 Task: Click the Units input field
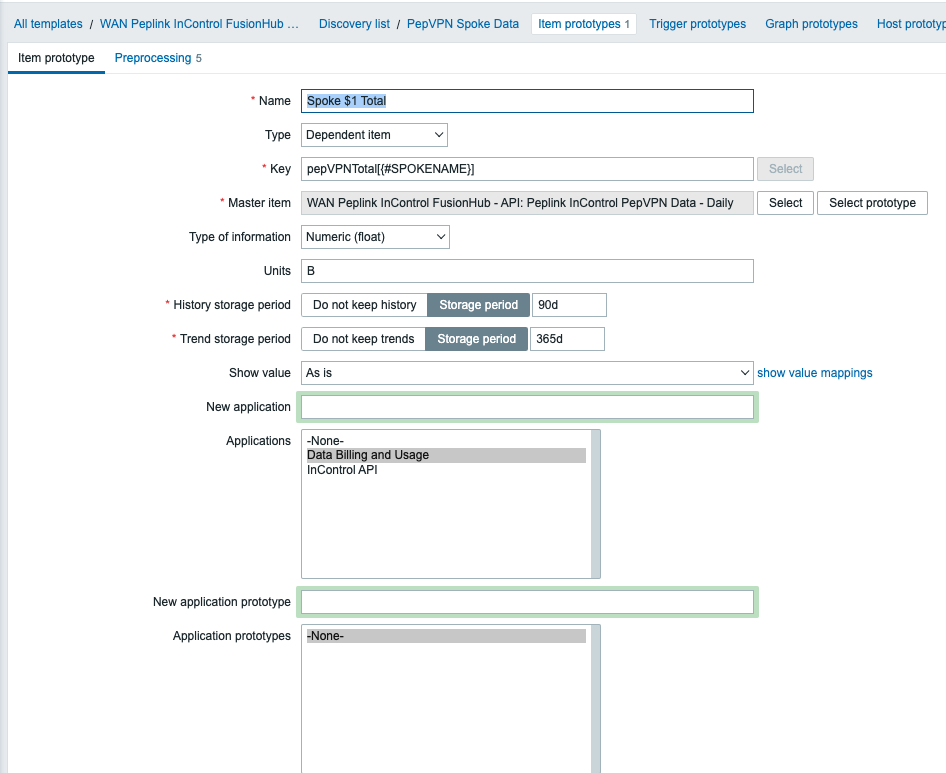tap(527, 271)
